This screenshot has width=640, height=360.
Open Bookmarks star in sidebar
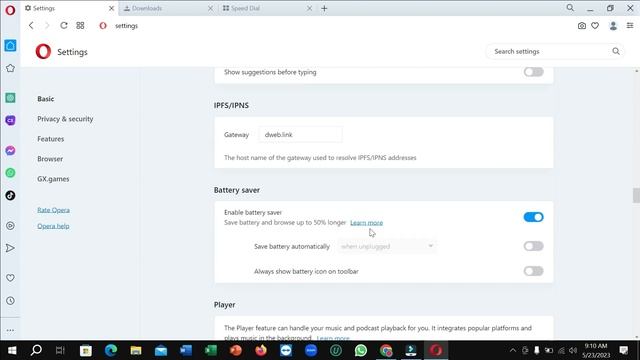pyautogui.click(x=10, y=68)
